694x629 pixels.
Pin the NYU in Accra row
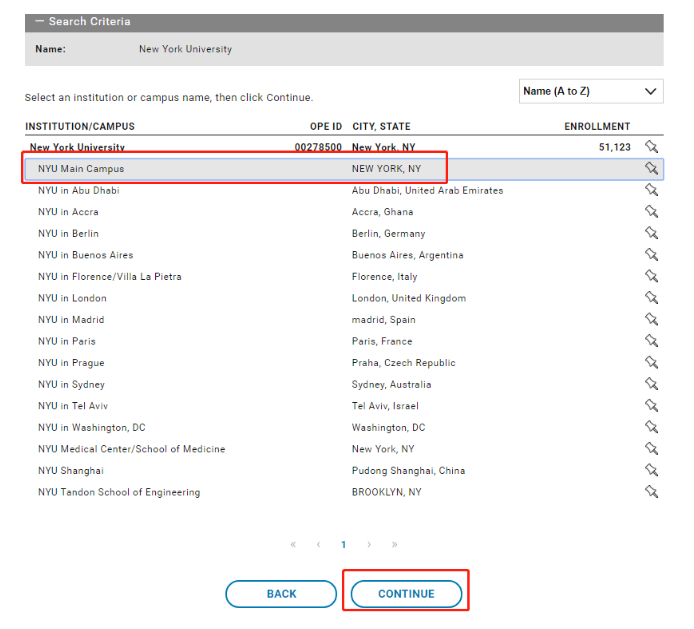point(651,212)
